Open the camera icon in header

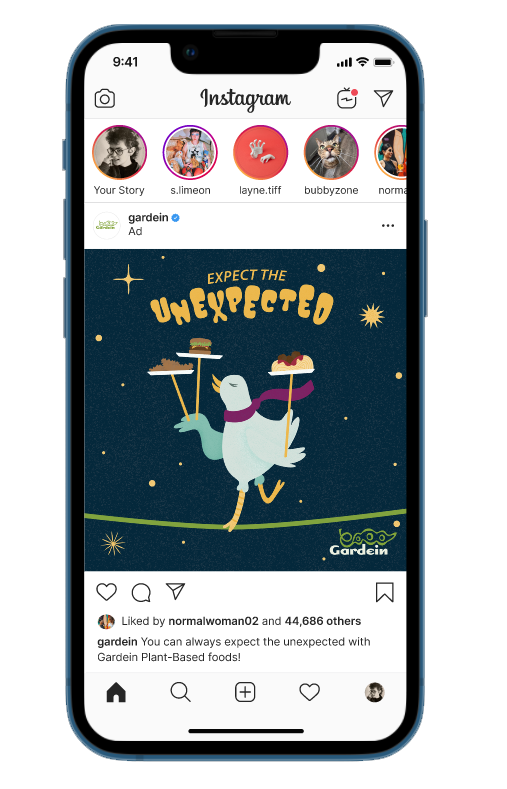click(x=105, y=99)
